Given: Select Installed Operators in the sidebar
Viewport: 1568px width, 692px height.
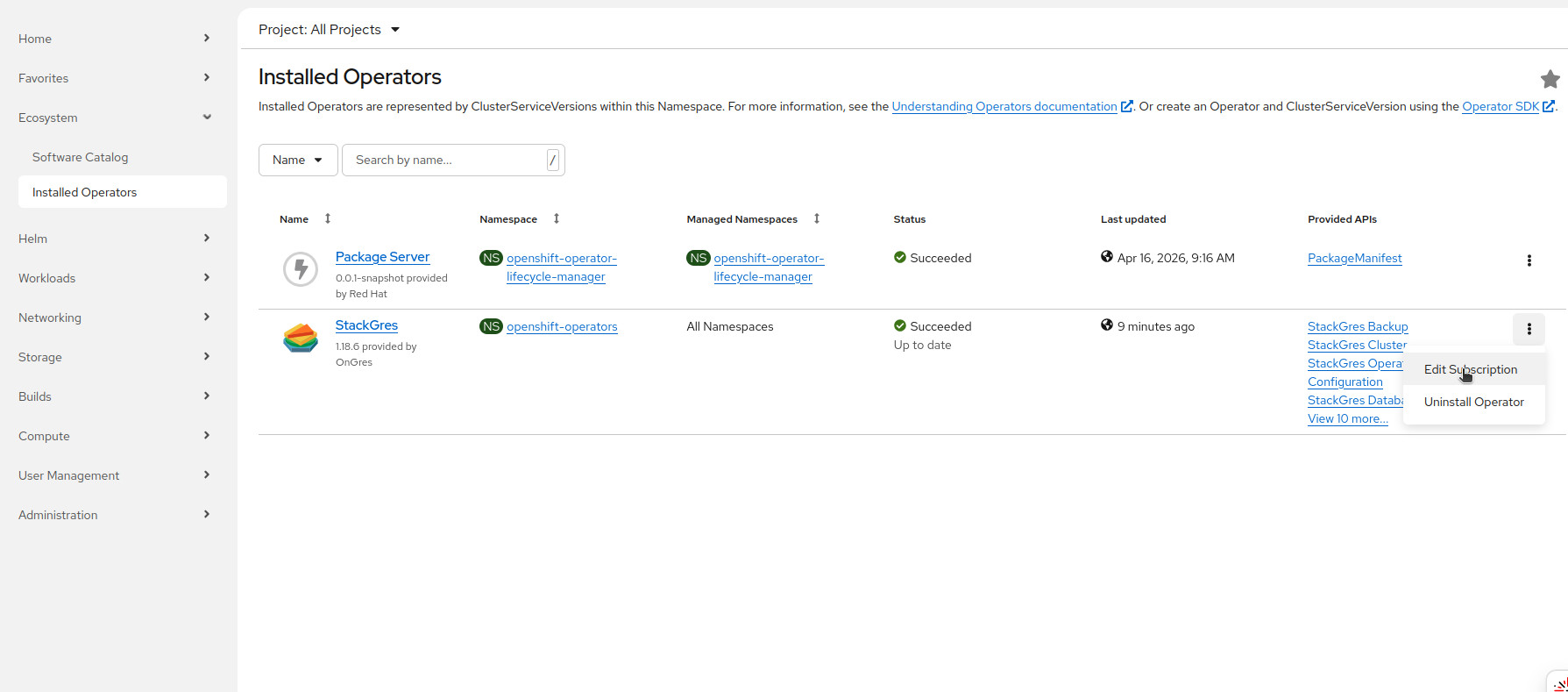Looking at the screenshot, I should tap(123, 192).
